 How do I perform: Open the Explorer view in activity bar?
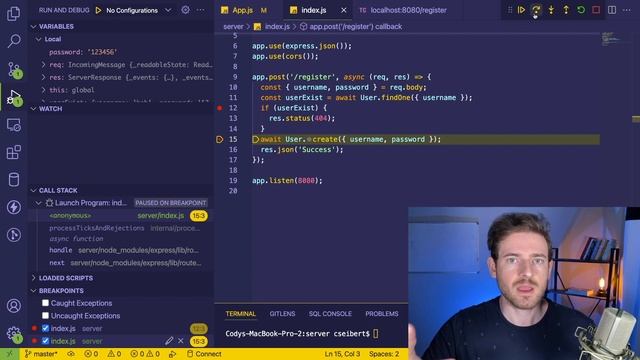(x=13, y=13)
